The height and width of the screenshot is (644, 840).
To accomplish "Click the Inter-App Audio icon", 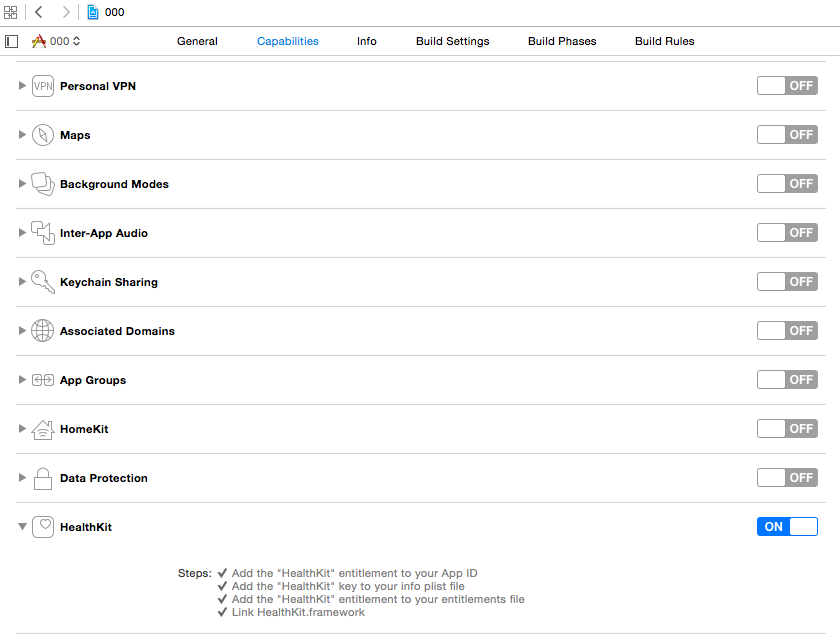I will [42, 232].
